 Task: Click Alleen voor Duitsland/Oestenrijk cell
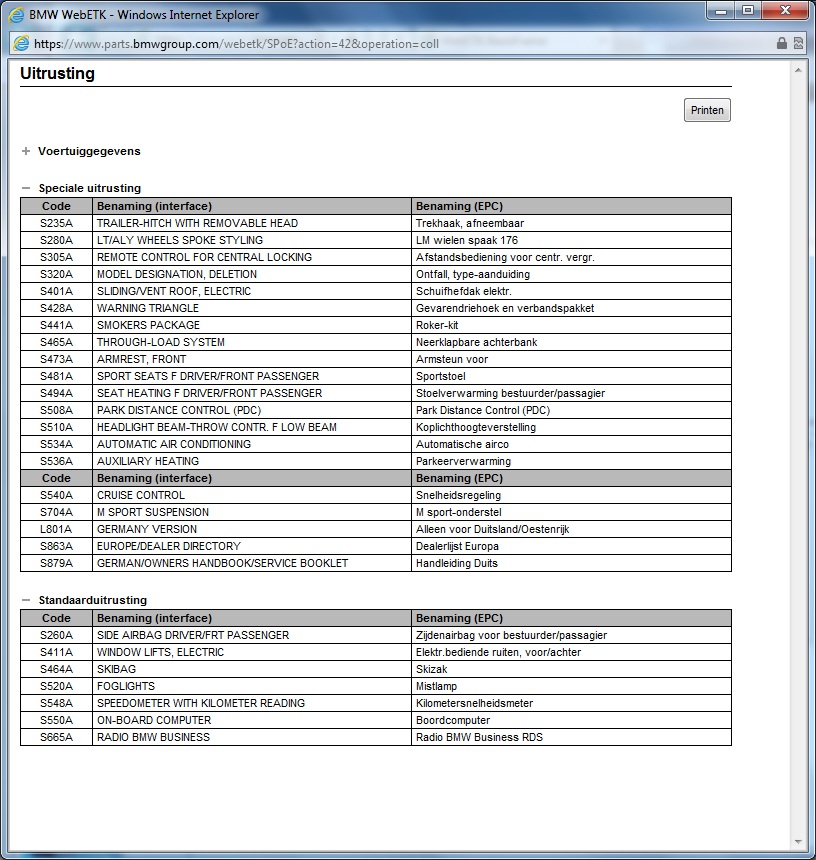coord(571,529)
